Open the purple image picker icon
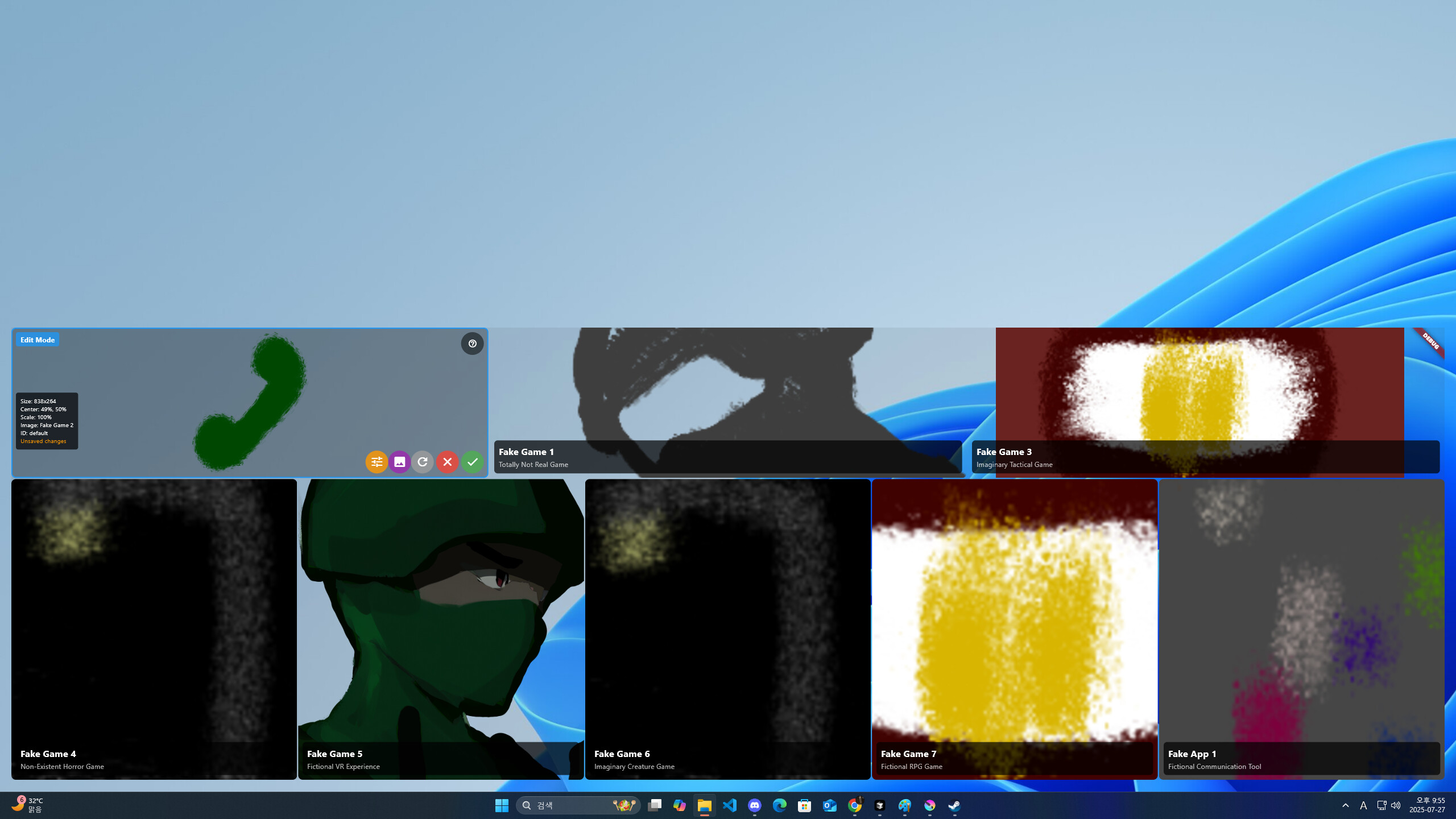This screenshot has height=819, width=1456. pos(400,462)
